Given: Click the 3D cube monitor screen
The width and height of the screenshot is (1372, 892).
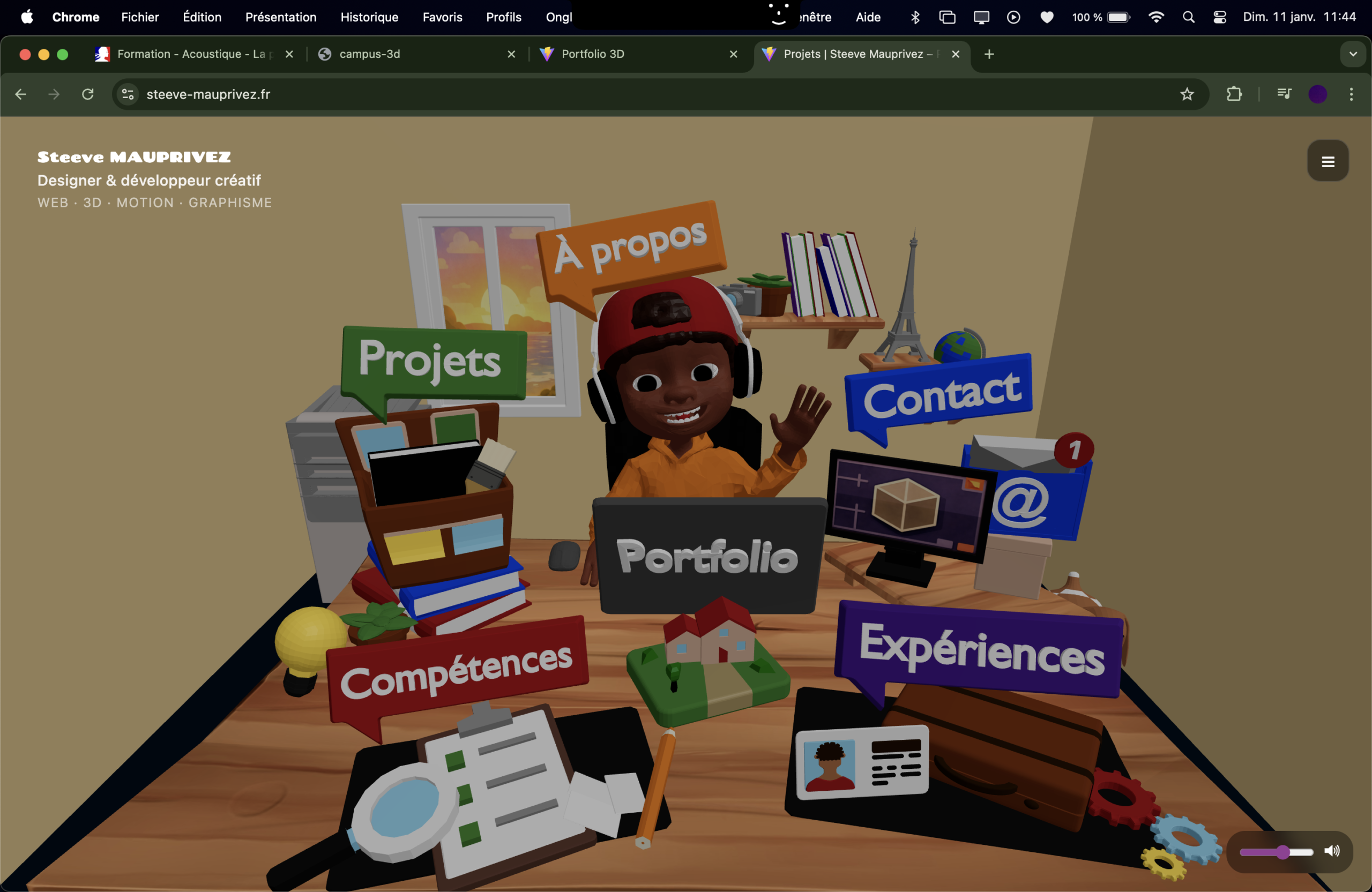Looking at the screenshot, I should point(909,505).
